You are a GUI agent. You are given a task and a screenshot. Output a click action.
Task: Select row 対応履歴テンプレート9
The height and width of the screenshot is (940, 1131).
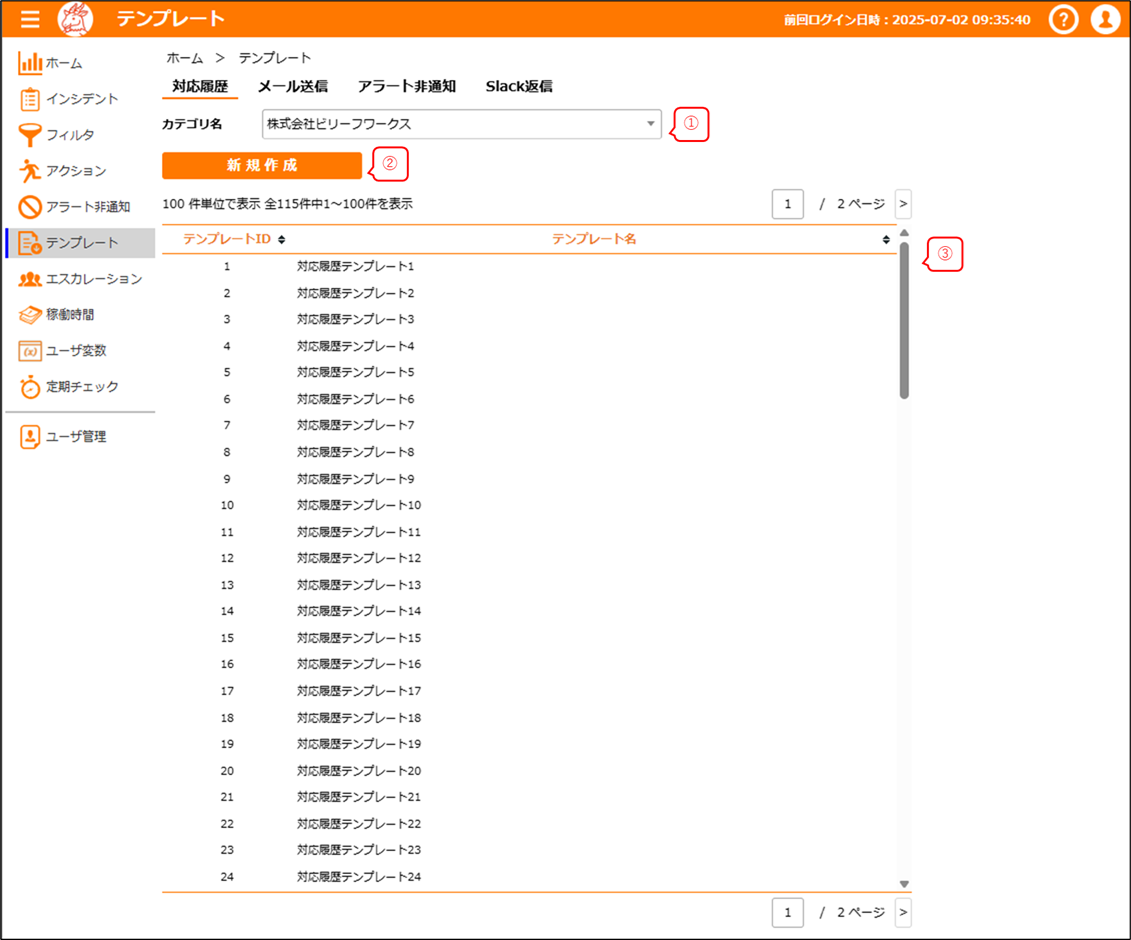[529, 479]
